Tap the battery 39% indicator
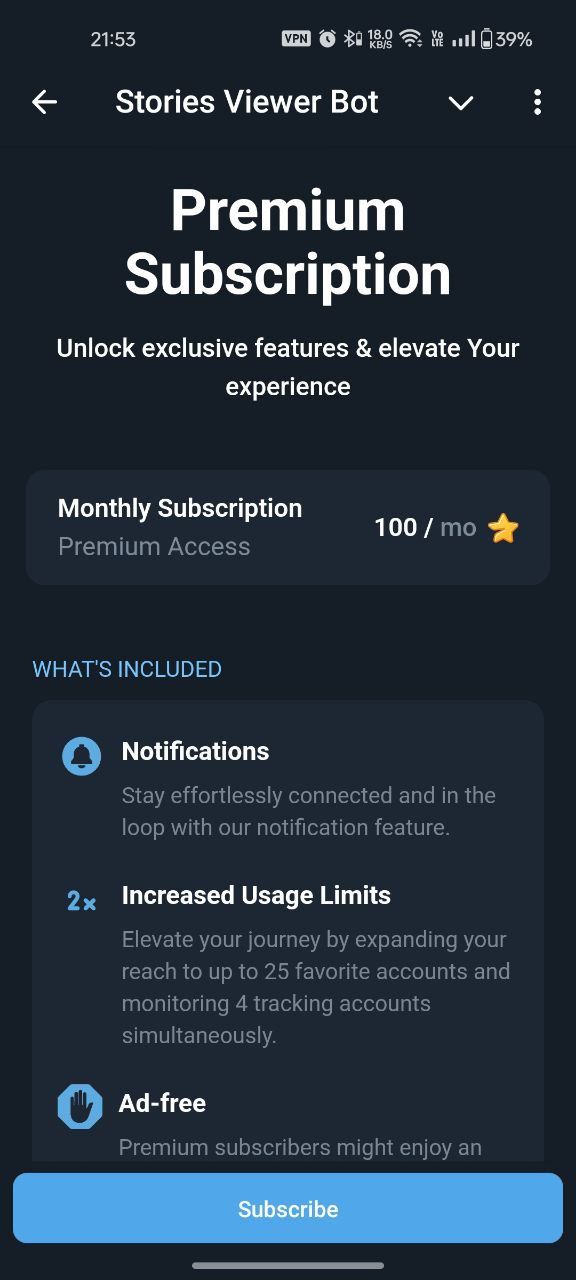This screenshot has width=576, height=1280. pos(506,39)
